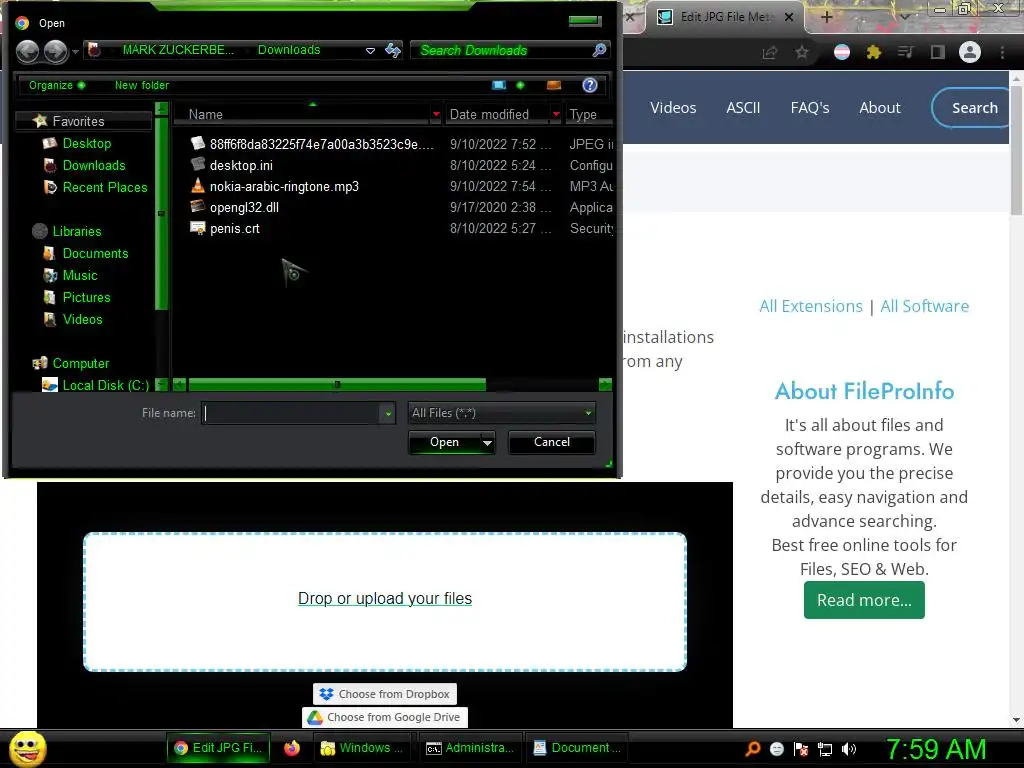Viewport: 1024px width, 768px height.
Task: Open recent locations dropdown beside Forward arrow
Action: pos(76,51)
